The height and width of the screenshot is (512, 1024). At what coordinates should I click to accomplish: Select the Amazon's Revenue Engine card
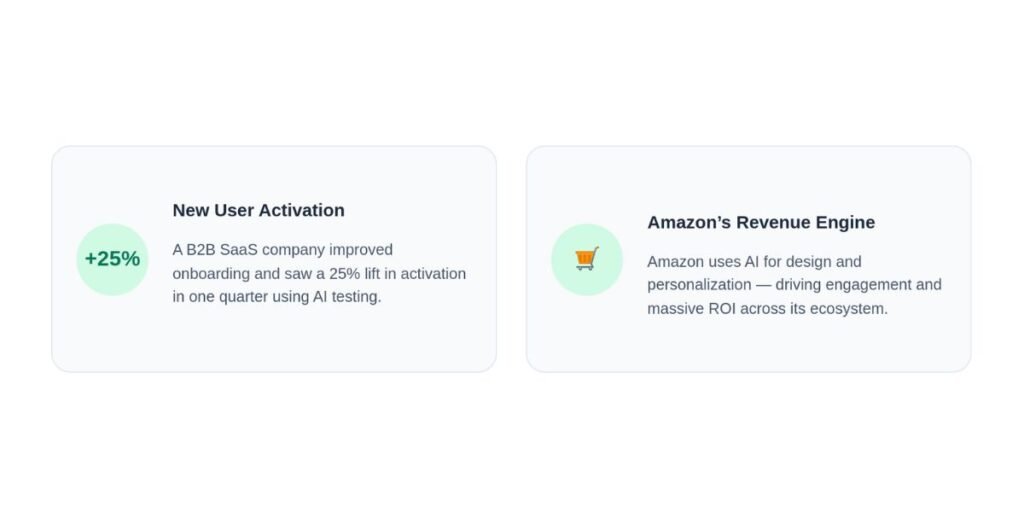tap(748, 259)
